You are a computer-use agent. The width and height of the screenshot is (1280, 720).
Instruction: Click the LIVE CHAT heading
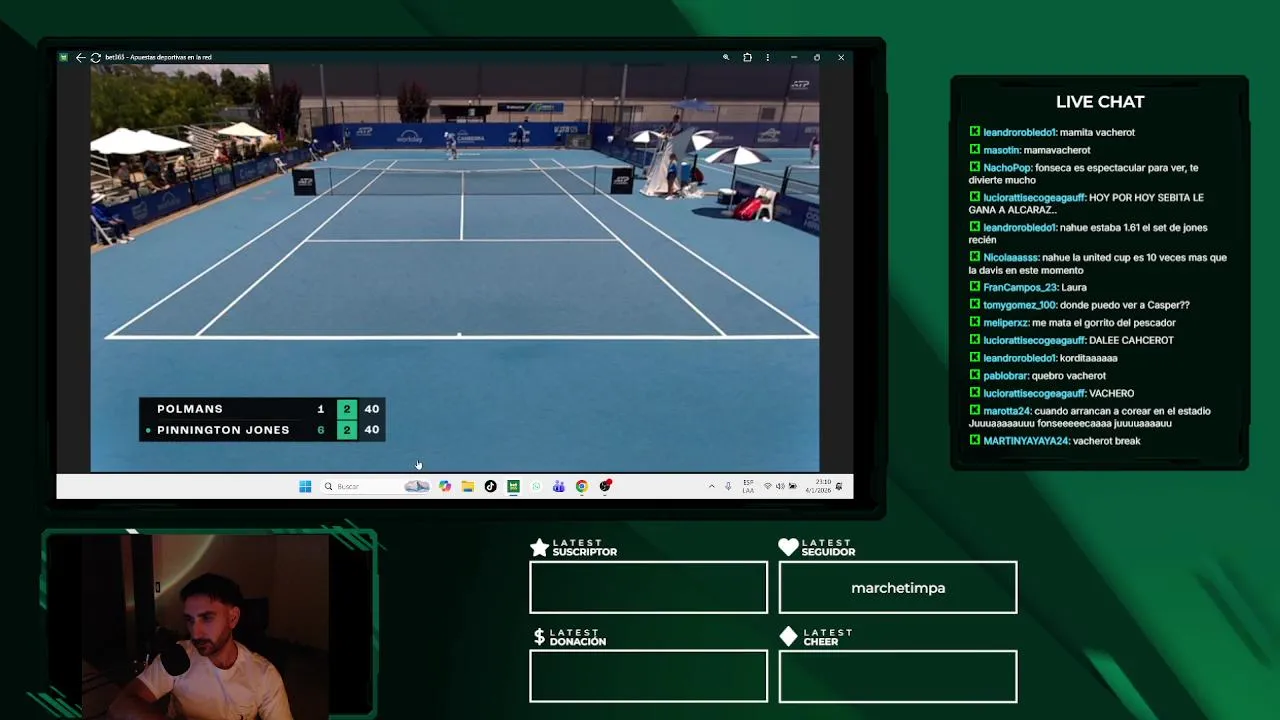point(1100,102)
